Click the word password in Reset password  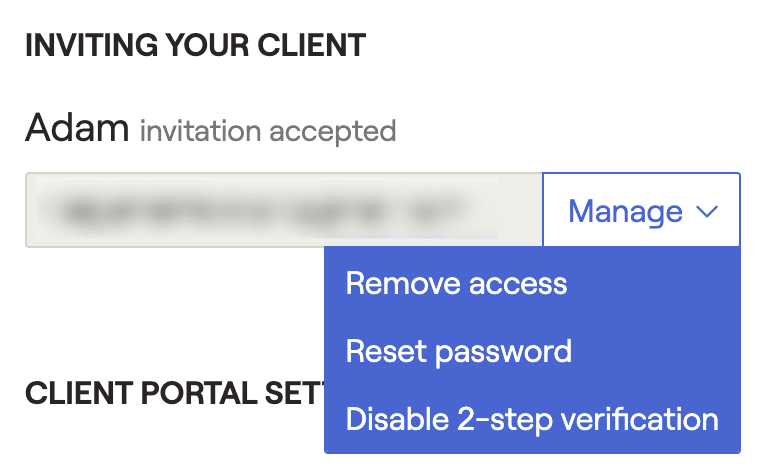click(503, 353)
